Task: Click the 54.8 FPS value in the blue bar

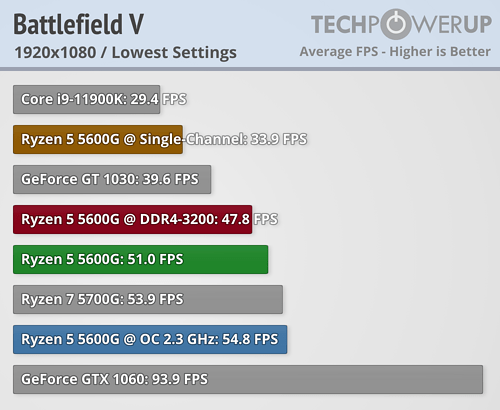Action: click(x=250, y=339)
